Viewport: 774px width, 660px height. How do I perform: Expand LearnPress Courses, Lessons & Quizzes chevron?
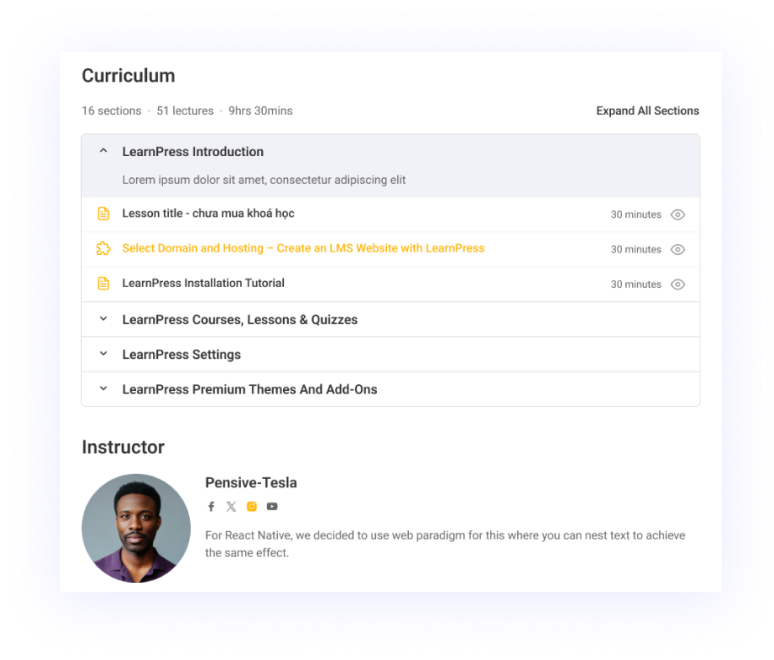coord(103,319)
